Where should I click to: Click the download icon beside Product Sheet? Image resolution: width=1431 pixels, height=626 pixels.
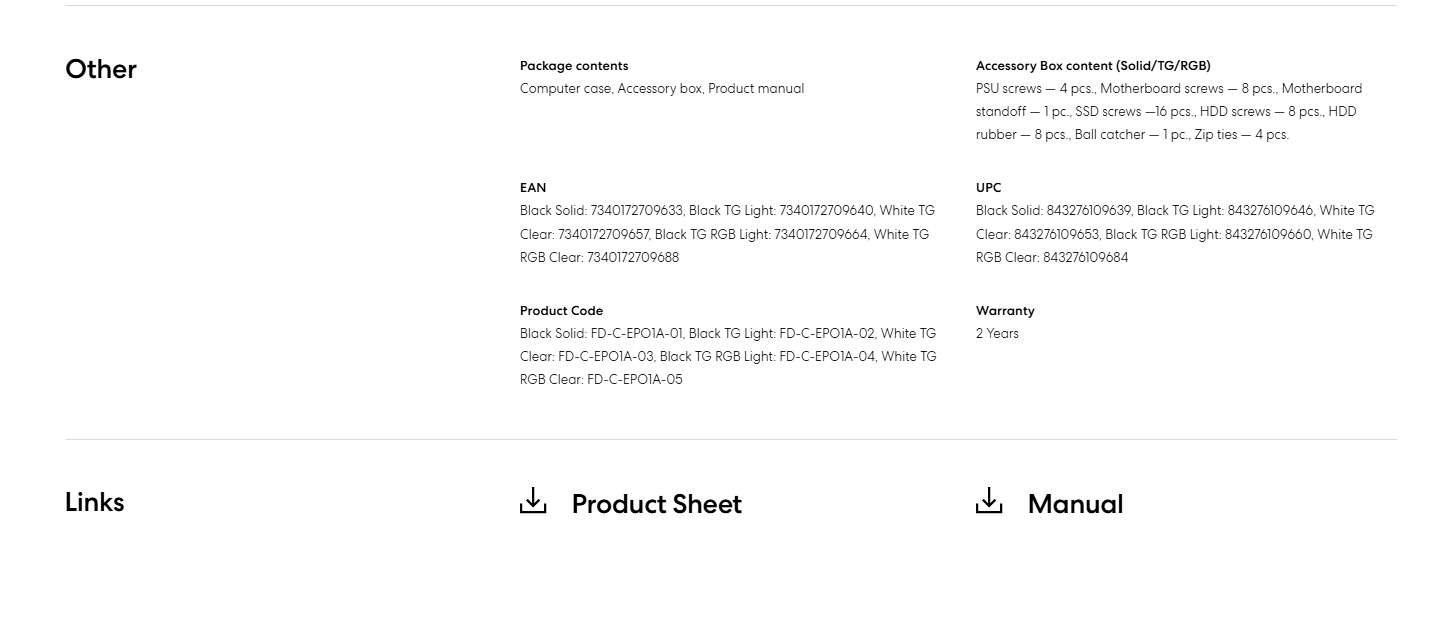tap(533, 501)
